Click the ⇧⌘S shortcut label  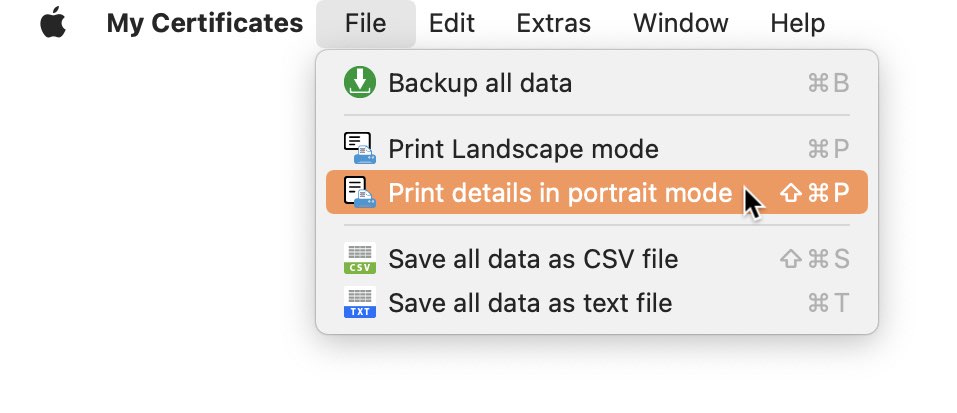[815, 259]
